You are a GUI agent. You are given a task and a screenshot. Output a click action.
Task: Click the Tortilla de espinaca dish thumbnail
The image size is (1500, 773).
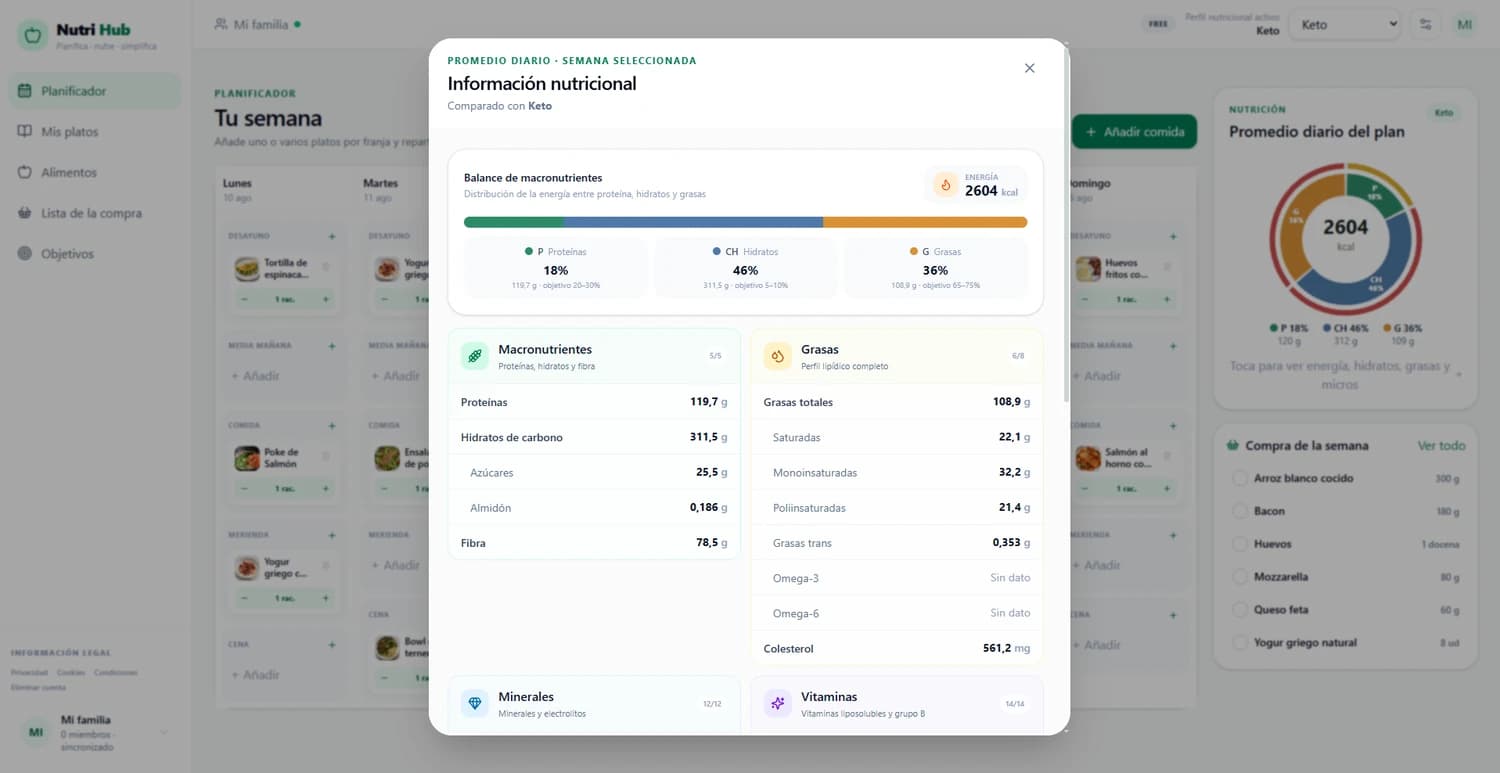pyautogui.click(x=246, y=269)
